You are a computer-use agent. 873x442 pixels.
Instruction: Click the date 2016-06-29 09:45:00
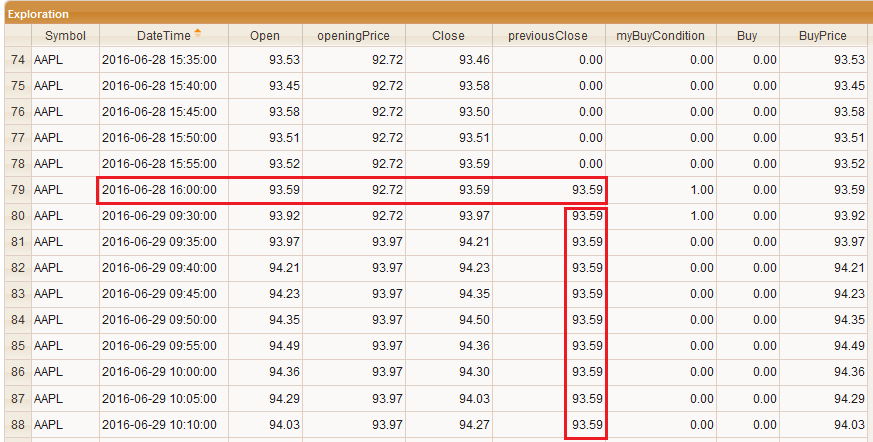pos(159,293)
